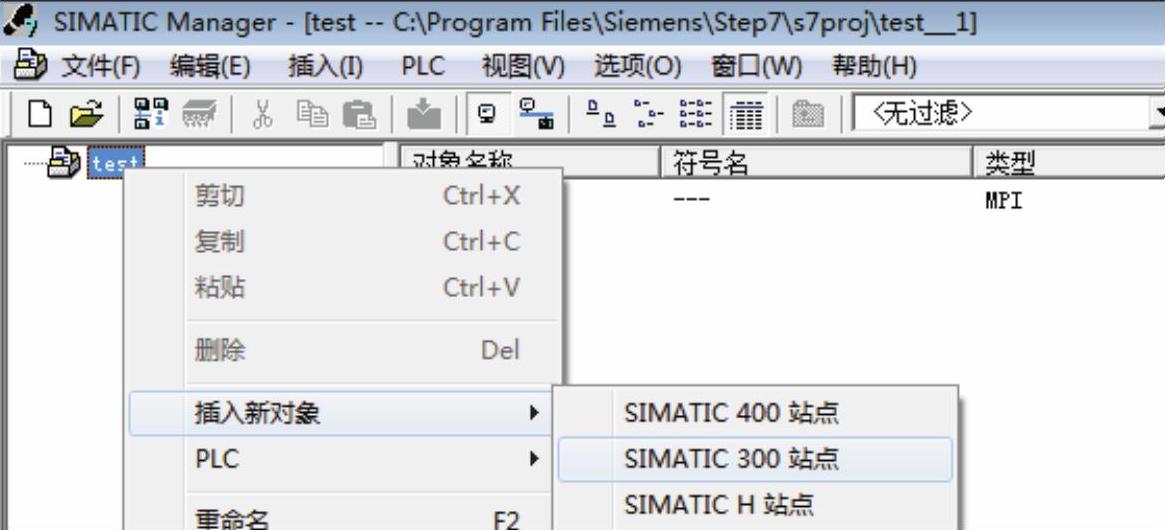Click the Download to PLC icon
Image resolution: width=1165 pixels, height=530 pixels.
[x=424, y=115]
